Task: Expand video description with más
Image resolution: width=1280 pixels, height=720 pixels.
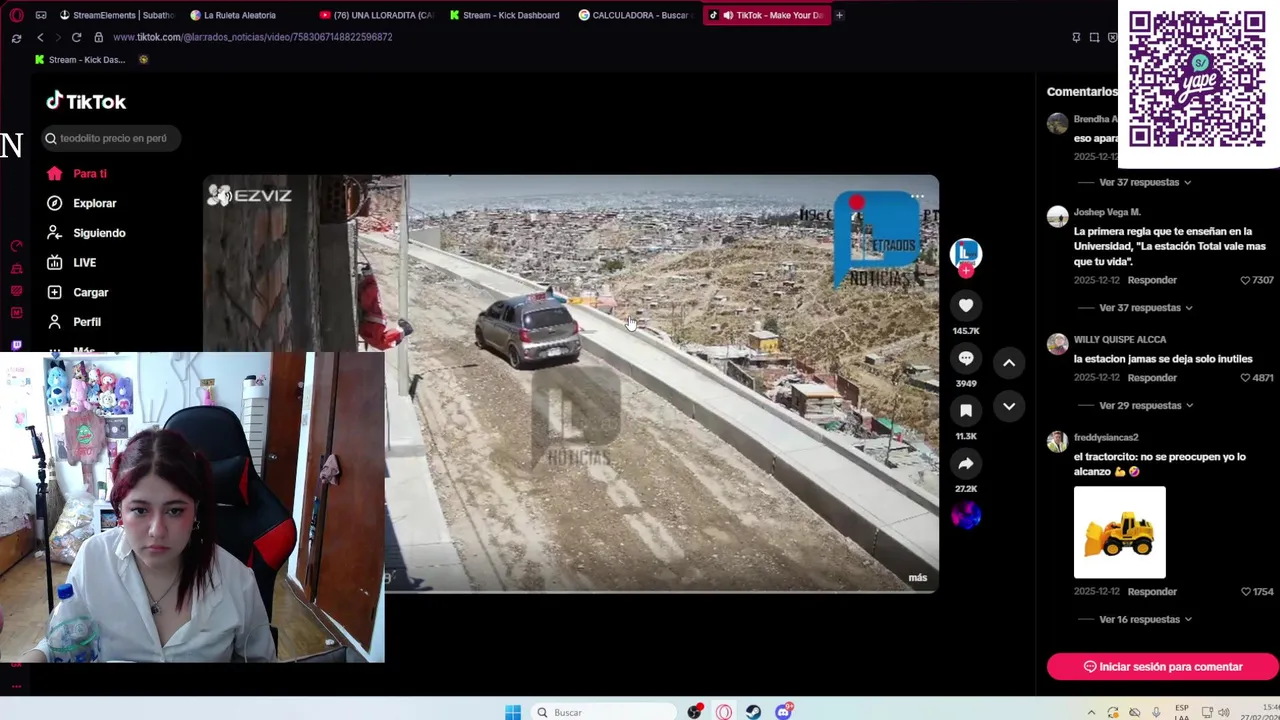Action: point(917,578)
